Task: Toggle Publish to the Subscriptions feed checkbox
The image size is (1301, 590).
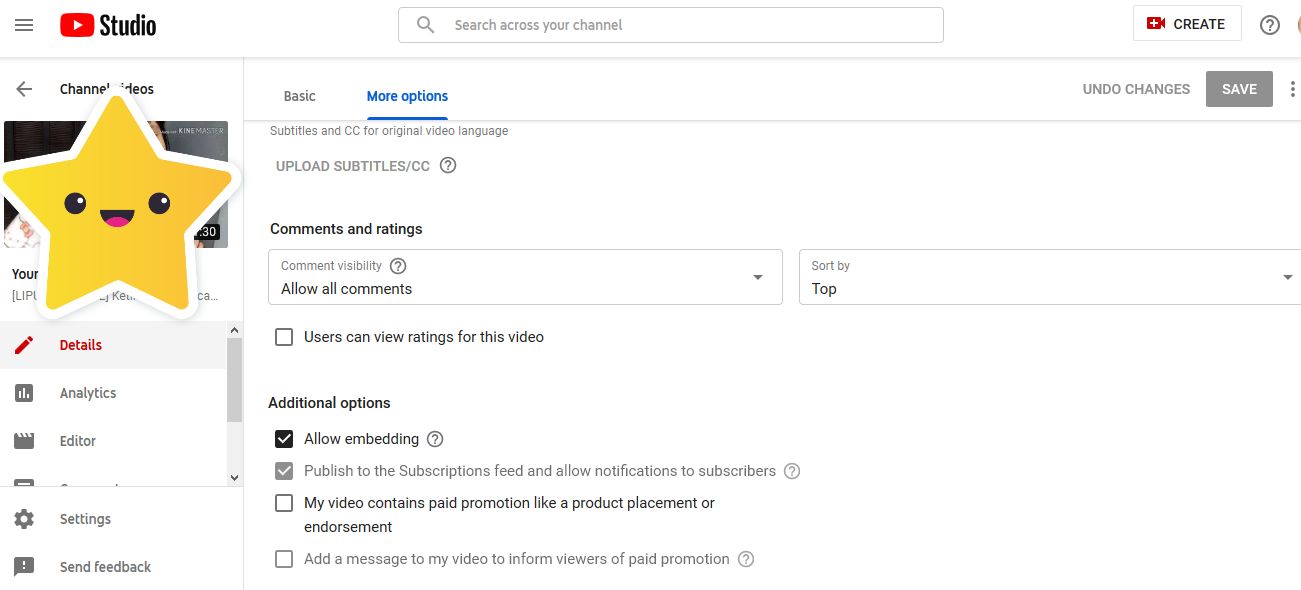Action: 284,471
